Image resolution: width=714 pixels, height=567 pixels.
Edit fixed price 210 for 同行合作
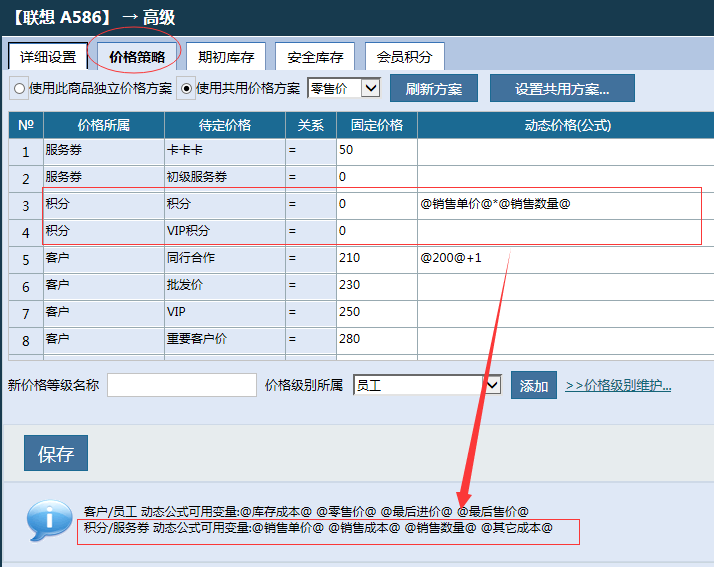pyautogui.click(x=377, y=259)
